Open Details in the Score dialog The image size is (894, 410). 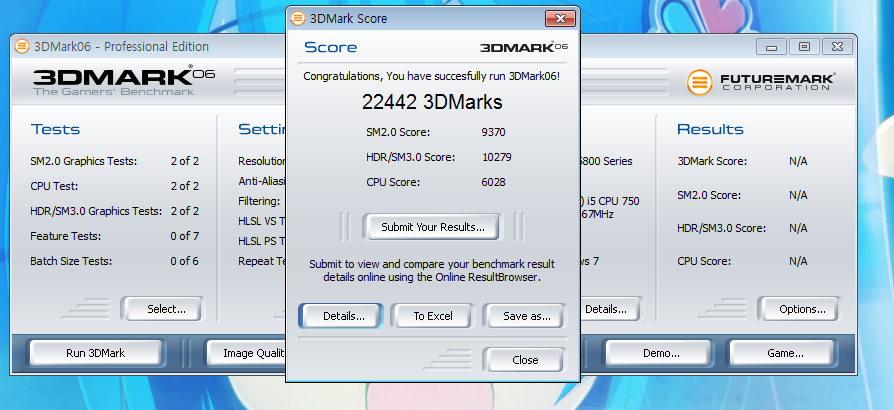click(343, 316)
